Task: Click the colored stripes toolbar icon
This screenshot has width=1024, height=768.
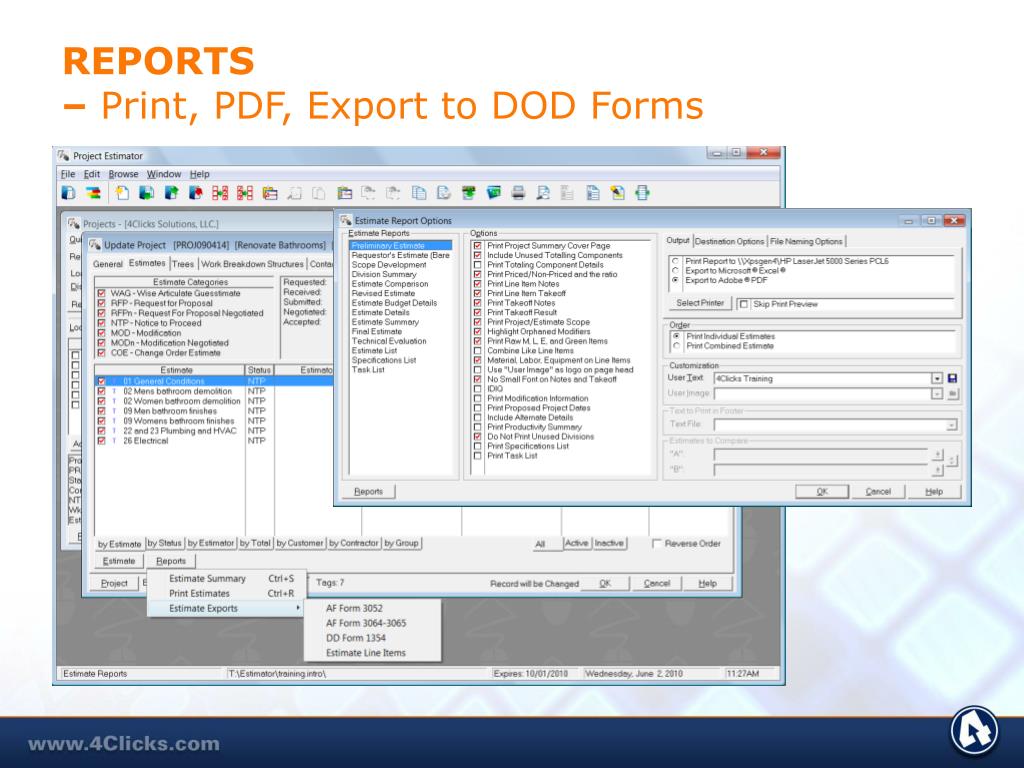Action: (94, 193)
